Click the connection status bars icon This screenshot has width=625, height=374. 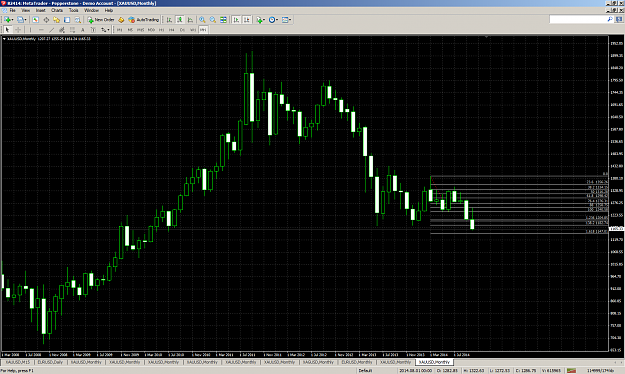(x=572, y=370)
